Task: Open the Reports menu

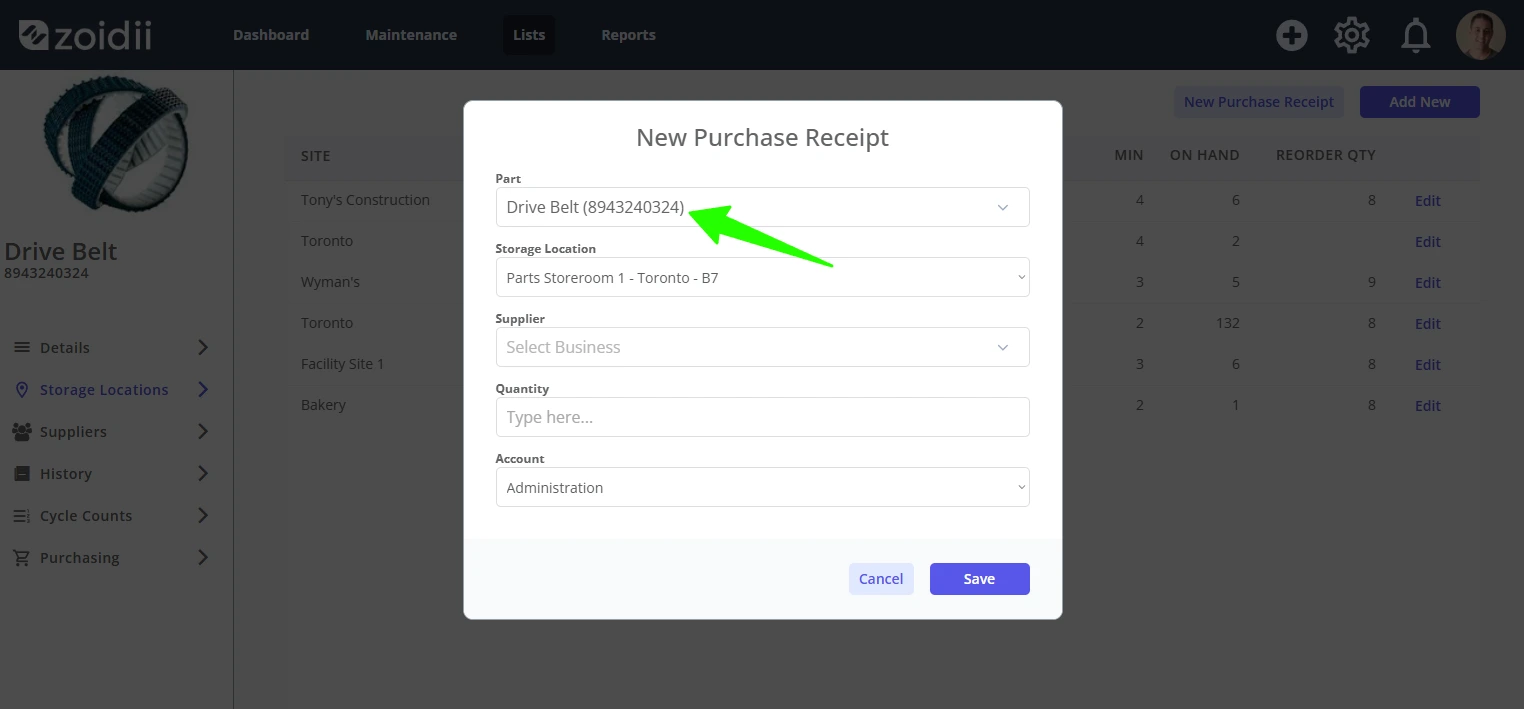Action: 628,35
